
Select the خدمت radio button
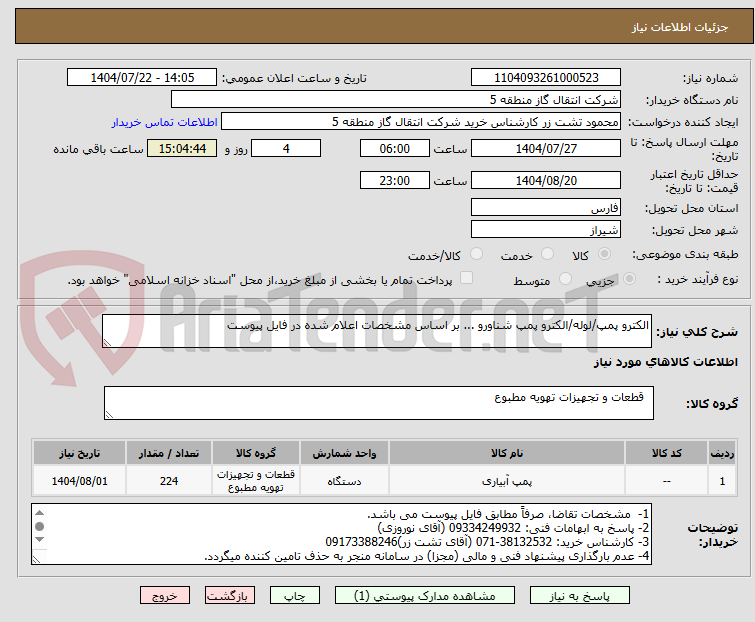tap(547, 254)
